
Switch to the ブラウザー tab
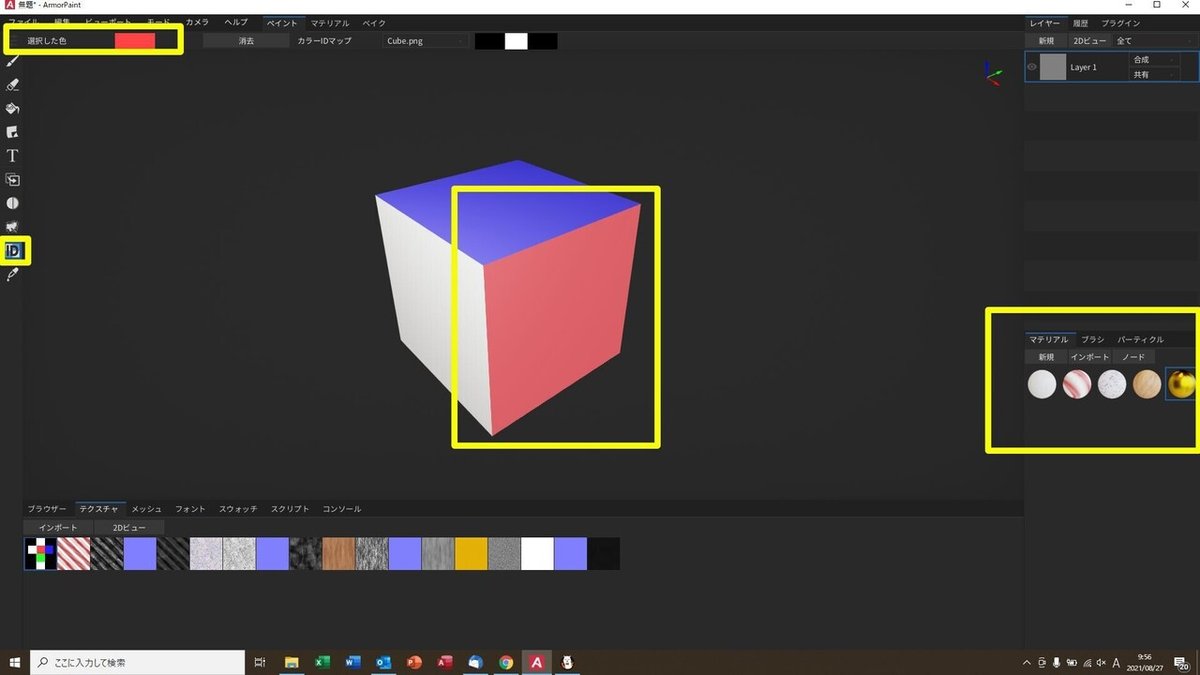pos(47,509)
